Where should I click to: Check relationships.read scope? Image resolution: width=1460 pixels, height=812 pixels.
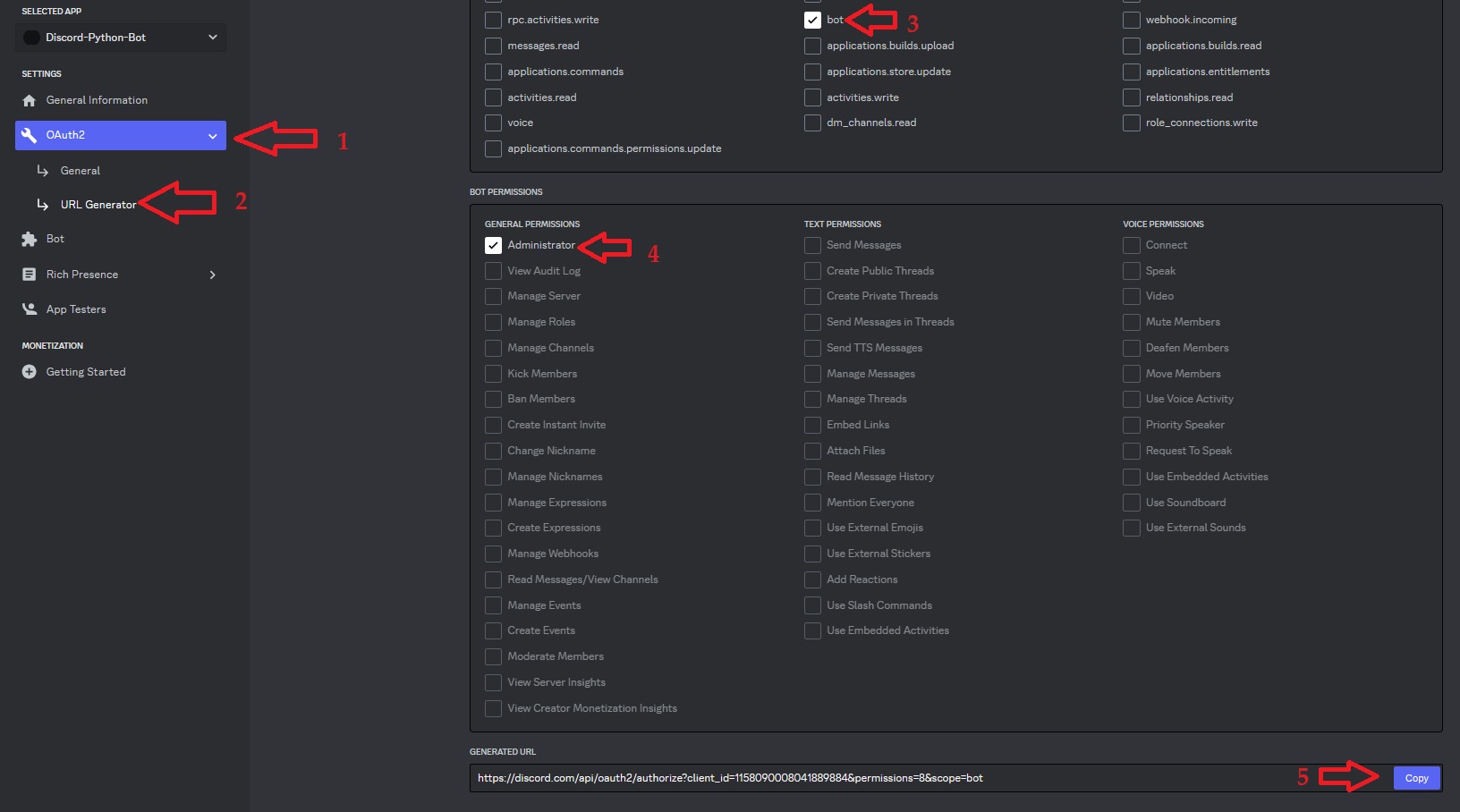click(1132, 97)
